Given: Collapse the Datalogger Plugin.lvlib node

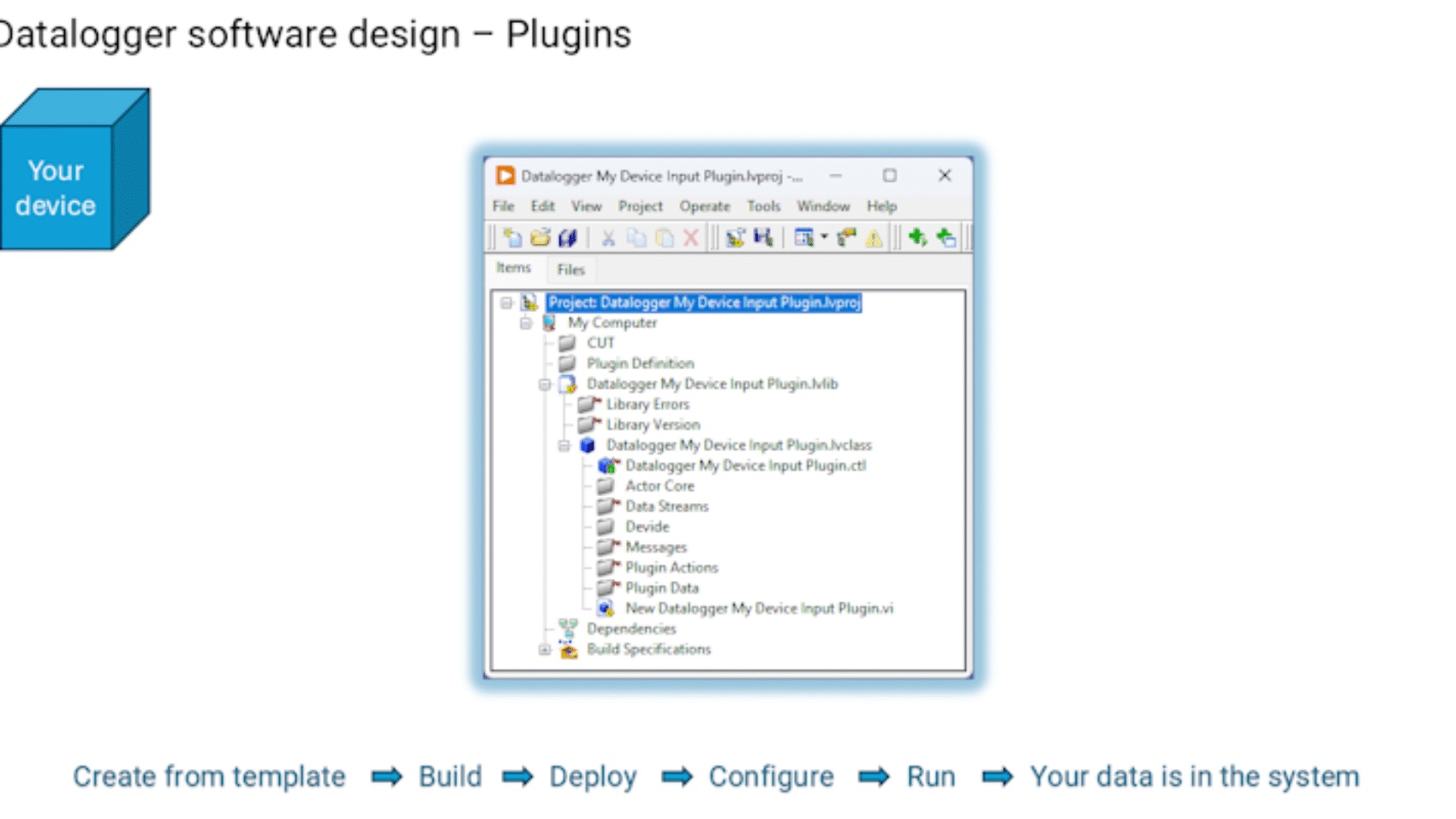Looking at the screenshot, I should (545, 385).
